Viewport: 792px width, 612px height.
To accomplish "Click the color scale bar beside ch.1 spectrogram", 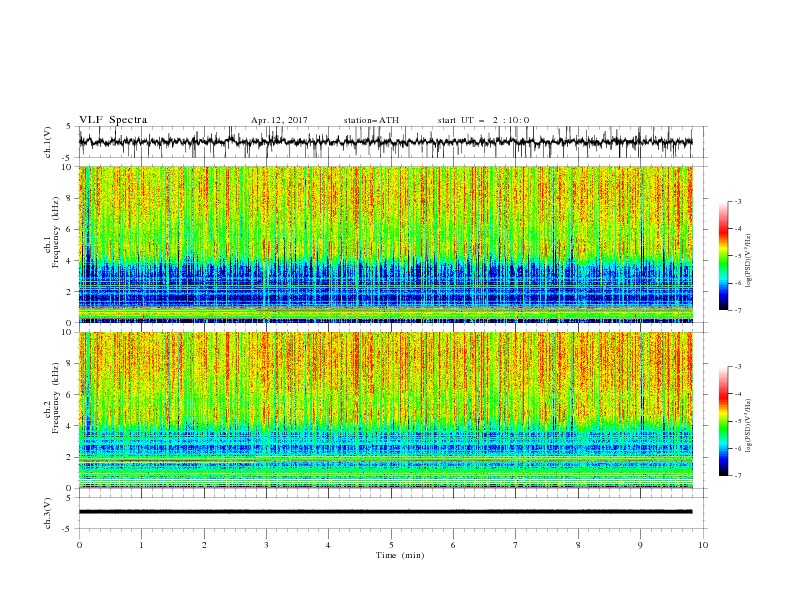I will click(x=723, y=256).
